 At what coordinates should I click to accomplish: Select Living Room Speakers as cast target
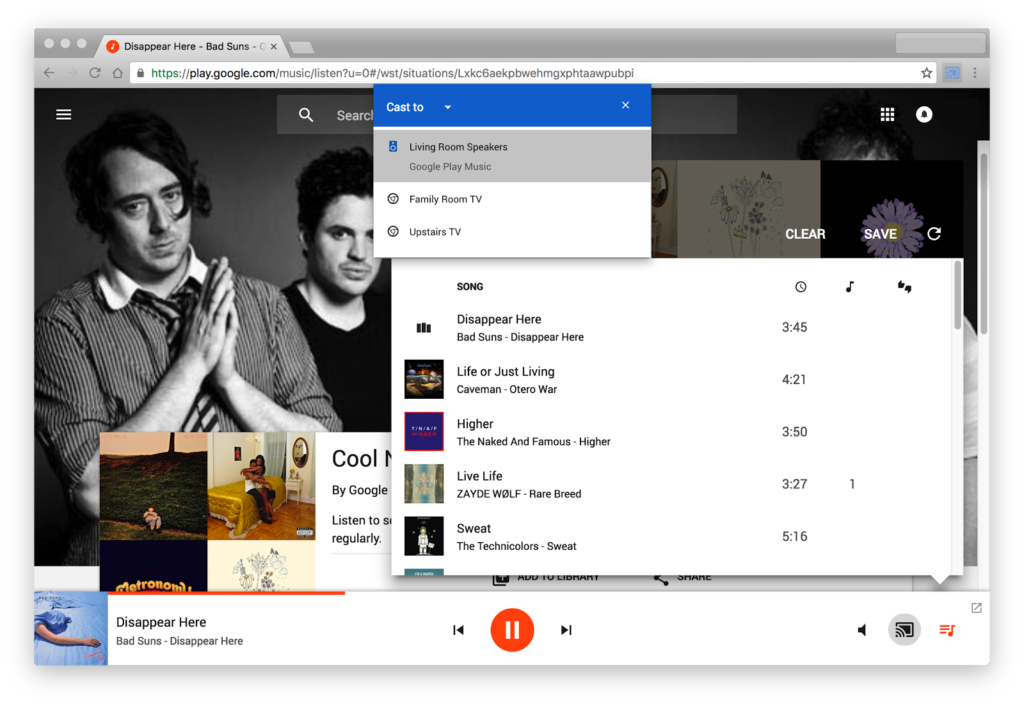tap(459, 147)
